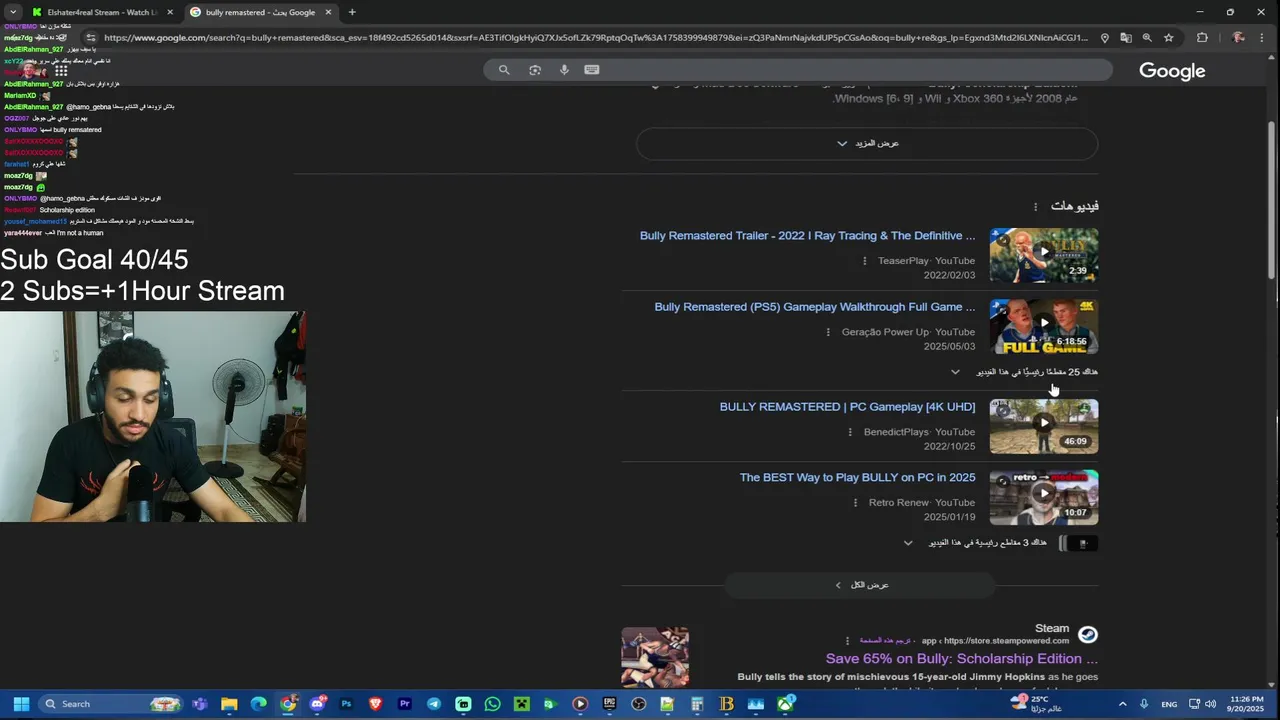The height and width of the screenshot is (720, 1280).
Task: Click the site information icon beside URL
Action: tap(90, 38)
